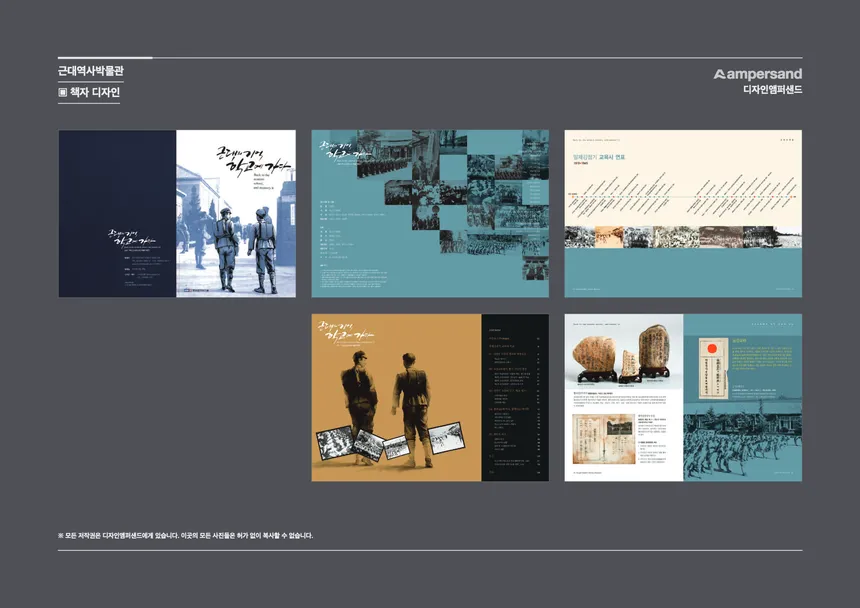Click the black table of contents panel
The image size is (860, 608).
pyautogui.click(x=515, y=397)
